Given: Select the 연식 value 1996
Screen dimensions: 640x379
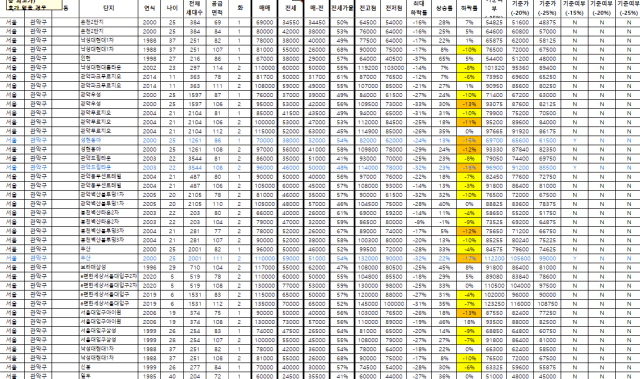Looking at the screenshot, I should [149, 267].
